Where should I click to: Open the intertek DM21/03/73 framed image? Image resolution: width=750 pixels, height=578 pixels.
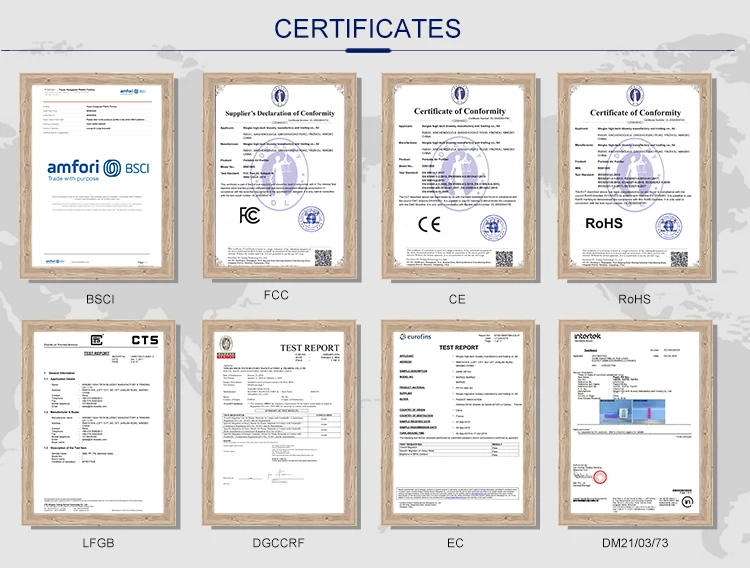635,423
